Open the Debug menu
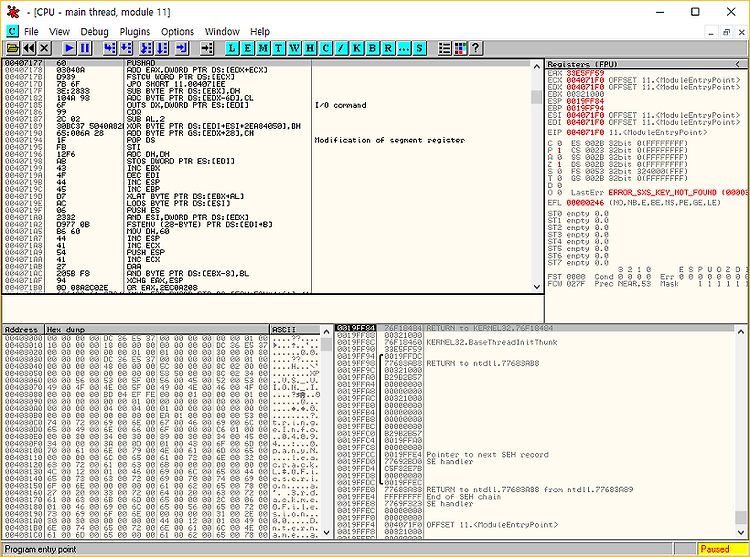The width and height of the screenshot is (750, 557). click(x=94, y=32)
